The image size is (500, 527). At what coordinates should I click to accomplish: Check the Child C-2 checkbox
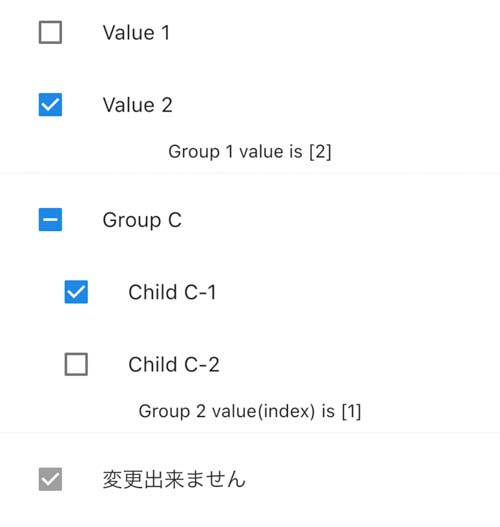click(76, 364)
